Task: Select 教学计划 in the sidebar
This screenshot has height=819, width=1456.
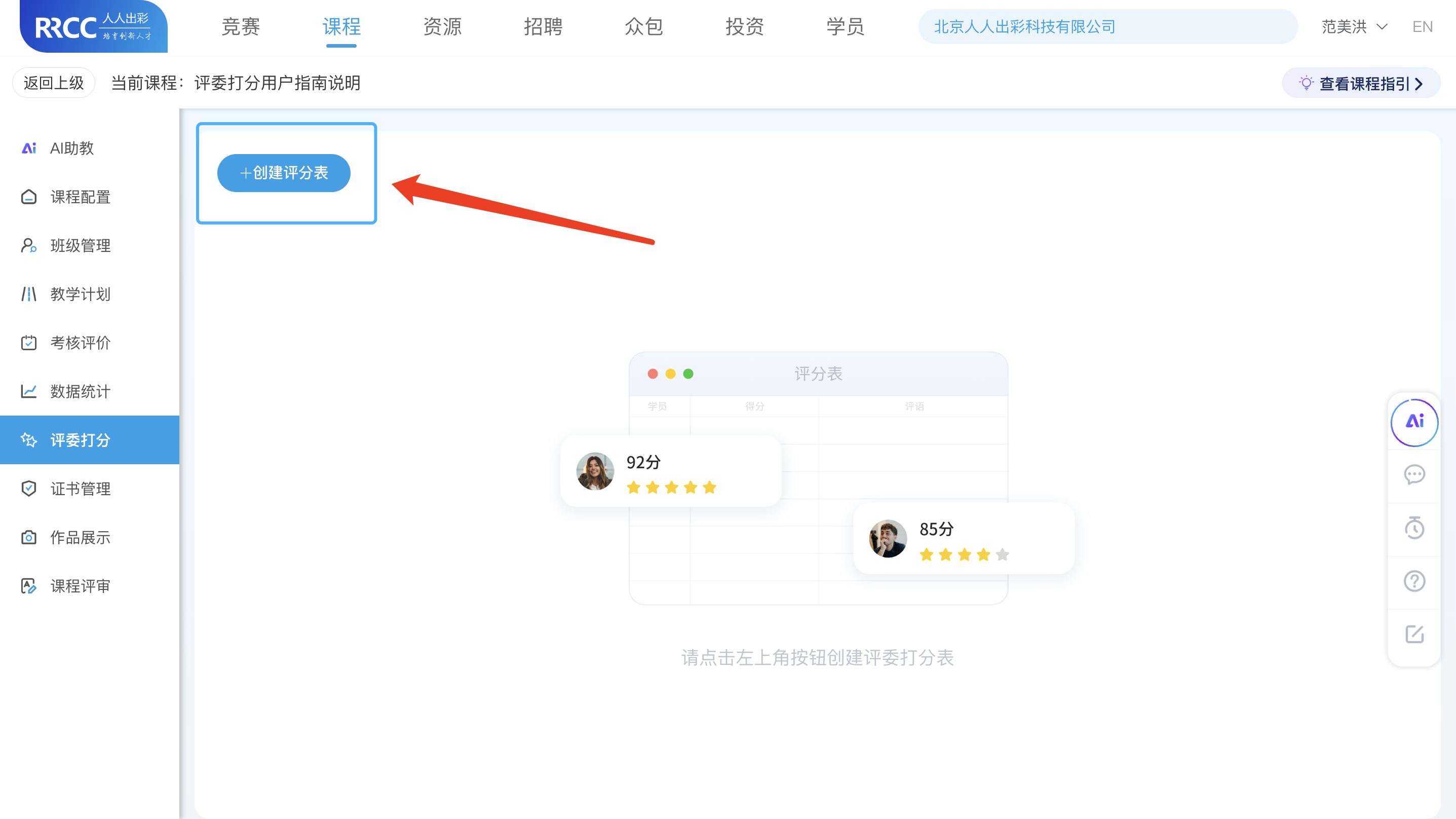Action: pos(89,294)
